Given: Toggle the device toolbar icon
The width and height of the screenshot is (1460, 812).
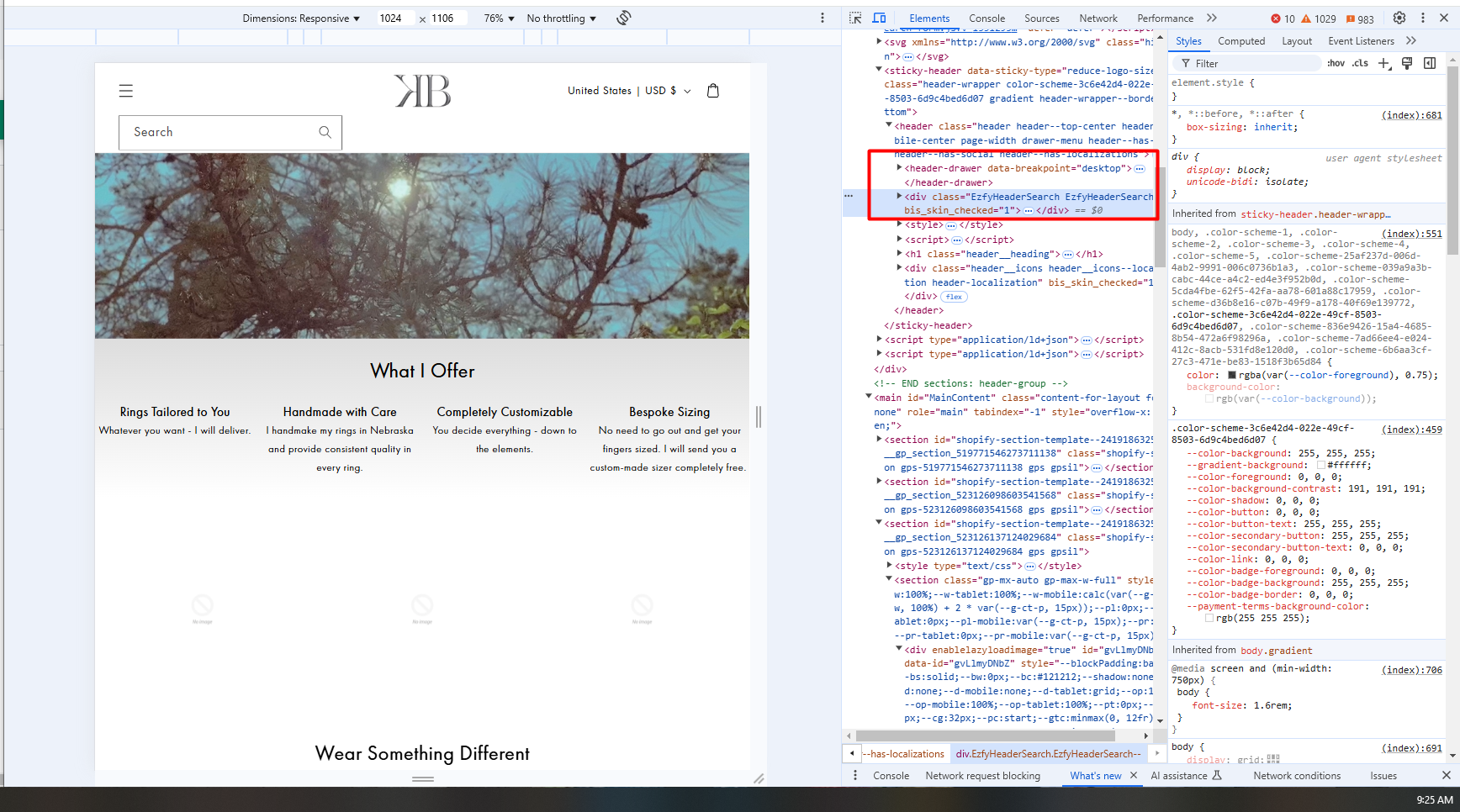Looking at the screenshot, I should (x=879, y=18).
